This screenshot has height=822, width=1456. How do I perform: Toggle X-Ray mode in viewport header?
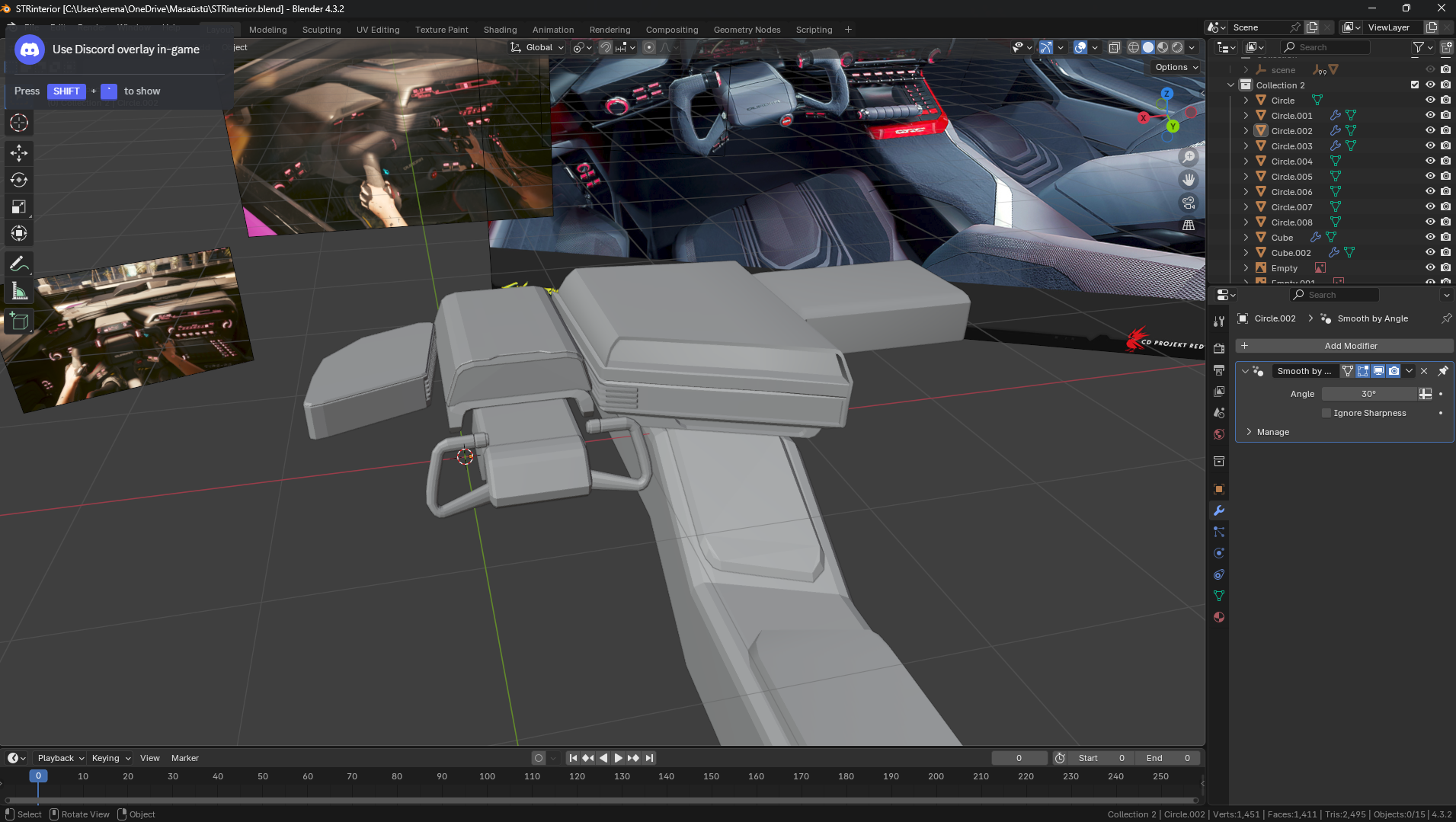click(1114, 47)
